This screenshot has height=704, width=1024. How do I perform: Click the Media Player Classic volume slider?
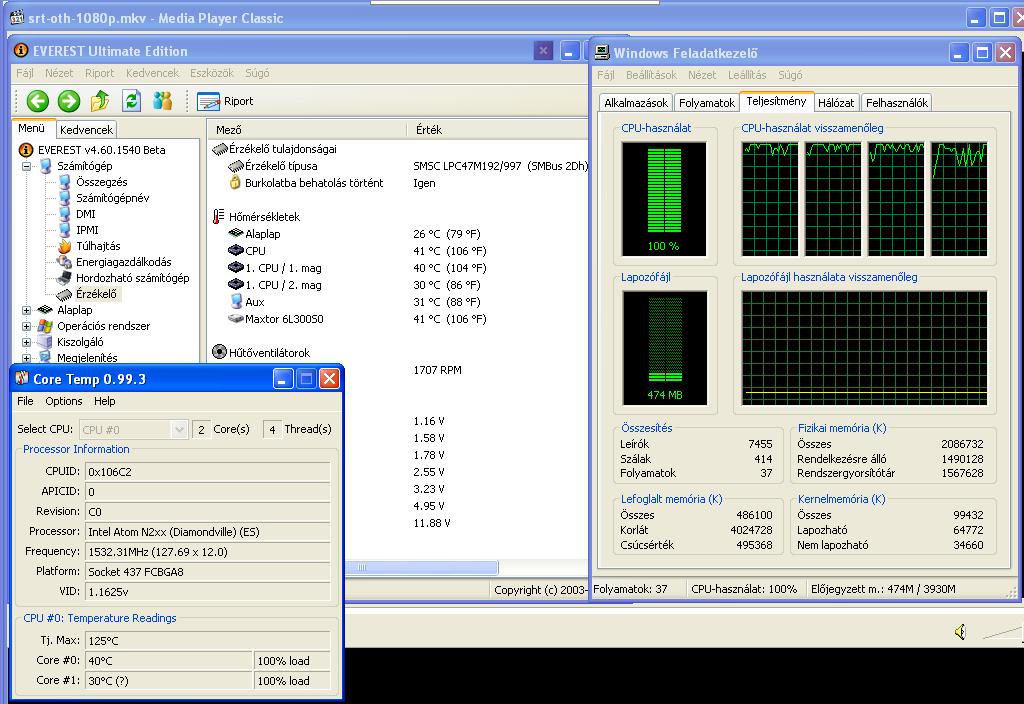tap(1001, 632)
